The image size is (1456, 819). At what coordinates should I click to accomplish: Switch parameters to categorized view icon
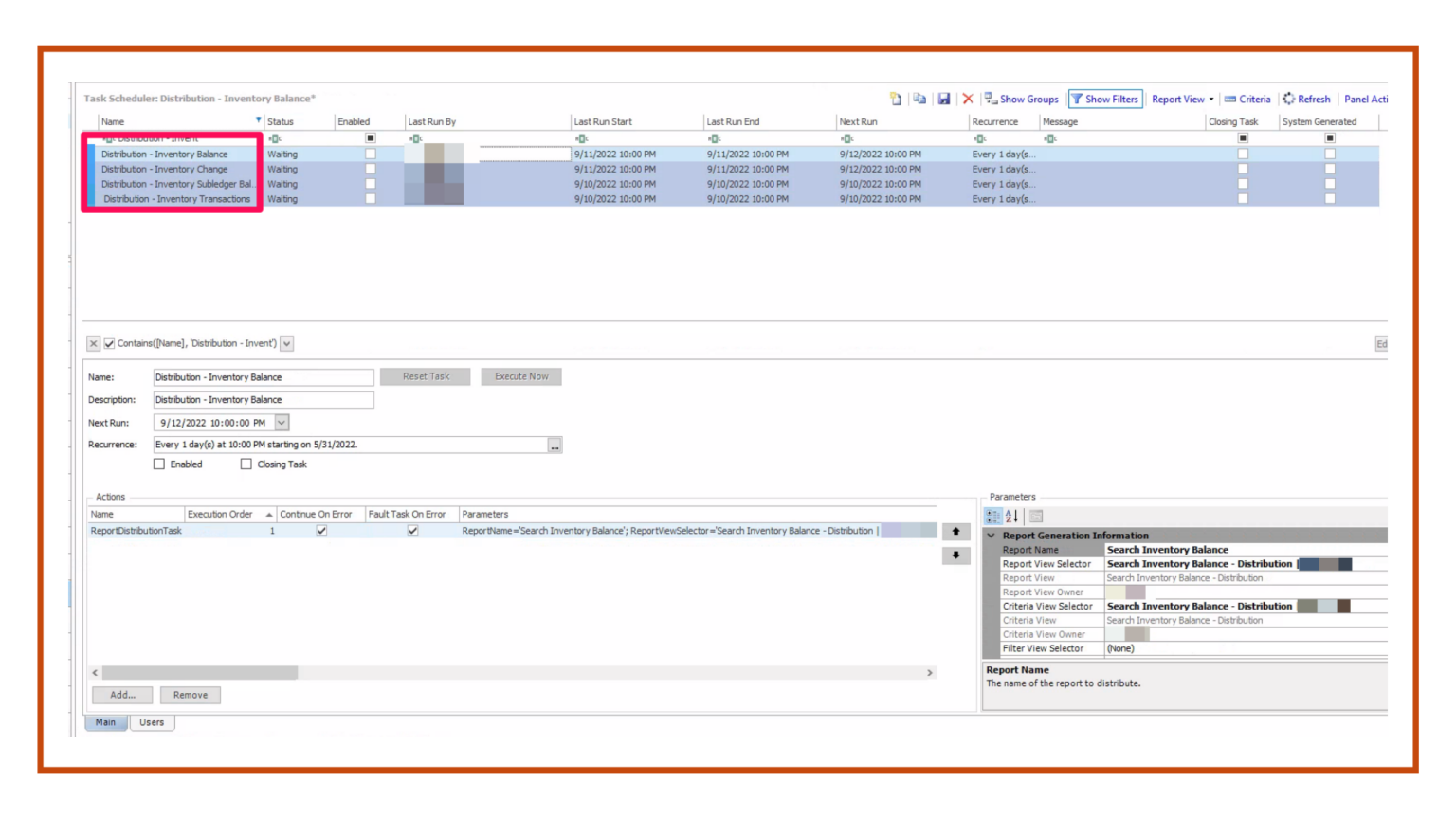click(x=993, y=517)
